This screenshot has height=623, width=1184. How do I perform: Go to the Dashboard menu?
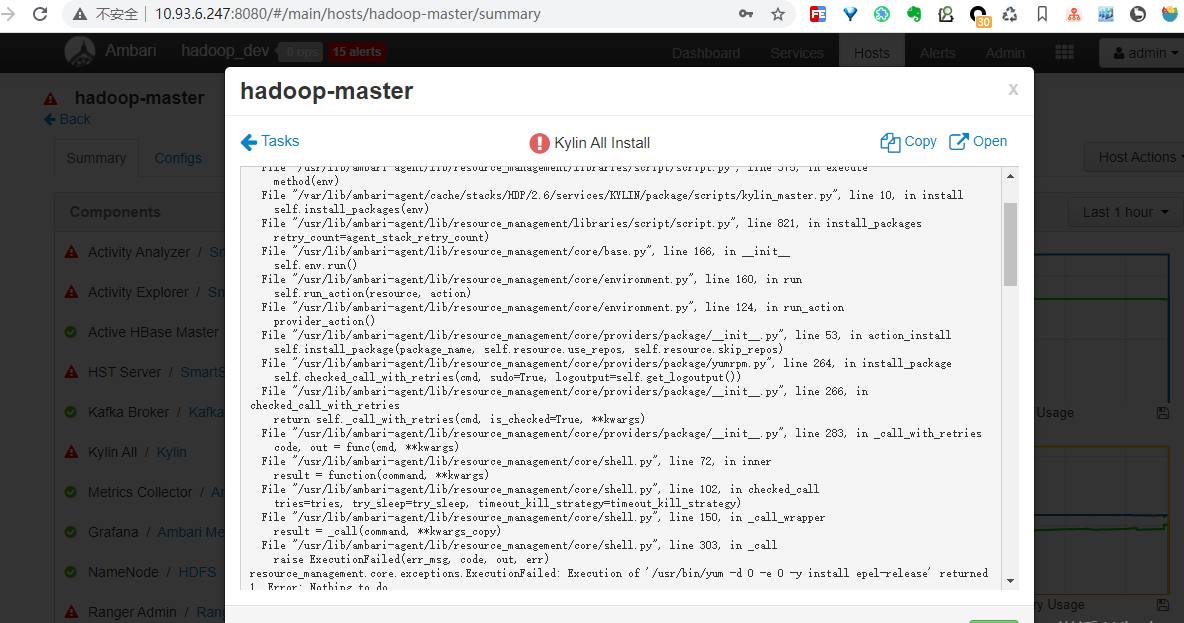[706, 53]
